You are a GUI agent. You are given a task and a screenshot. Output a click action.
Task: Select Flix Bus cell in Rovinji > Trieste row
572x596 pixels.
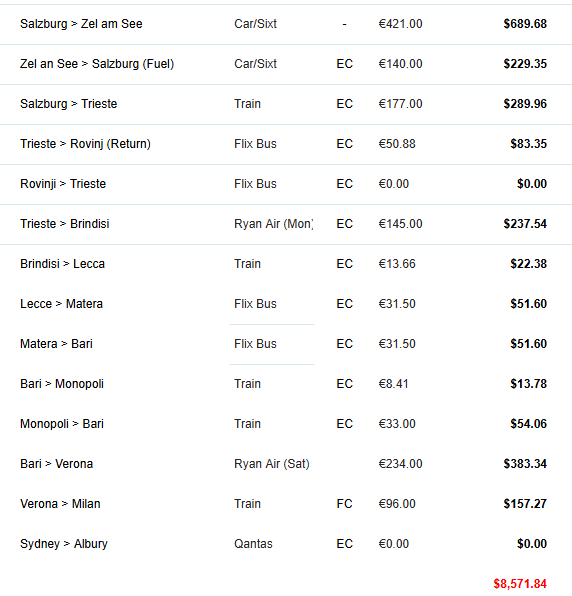[255, 184]
